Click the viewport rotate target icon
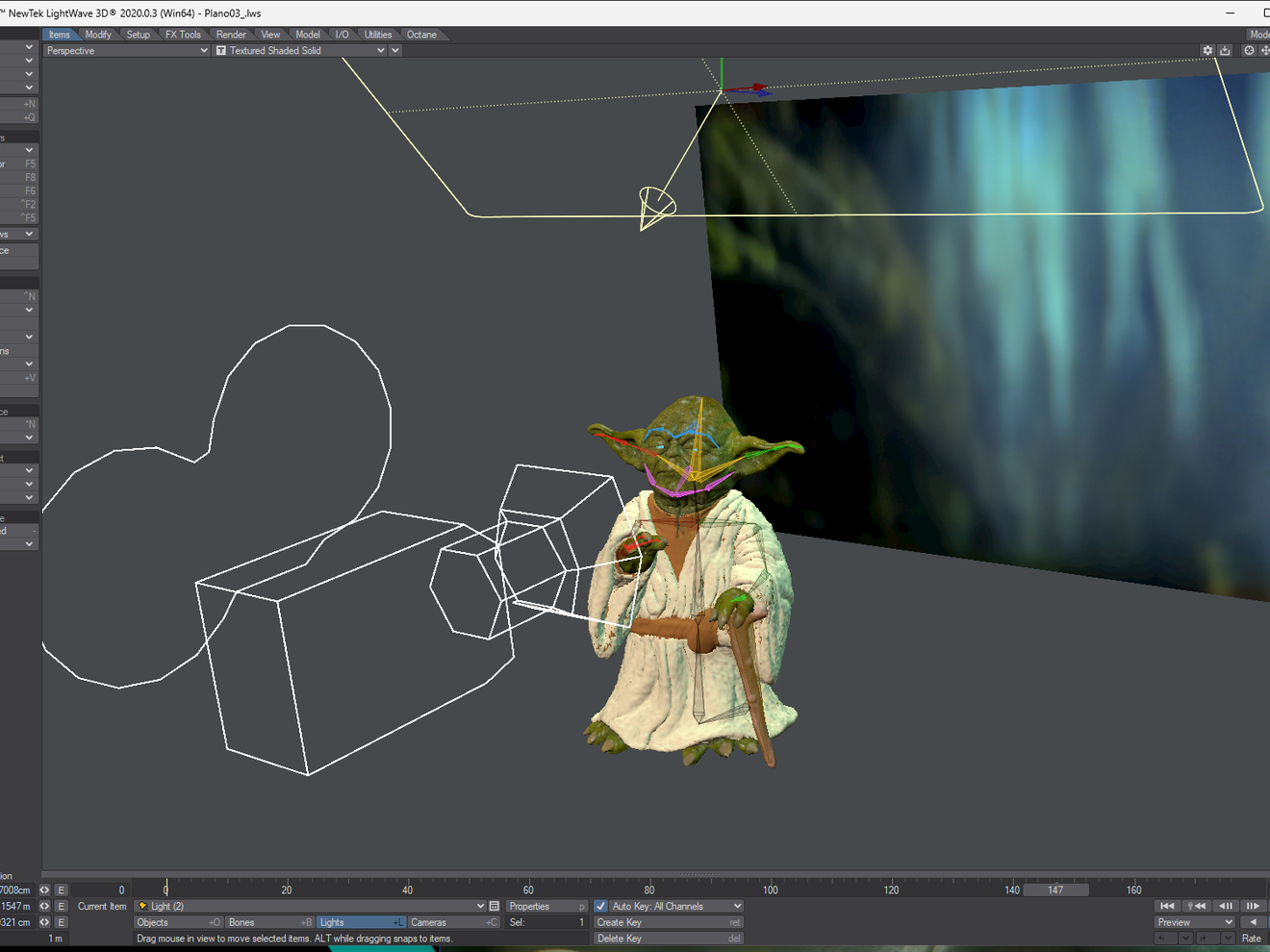This screenshot has height=952, width=1270. pyautogui.click(x=1249, y=51)
